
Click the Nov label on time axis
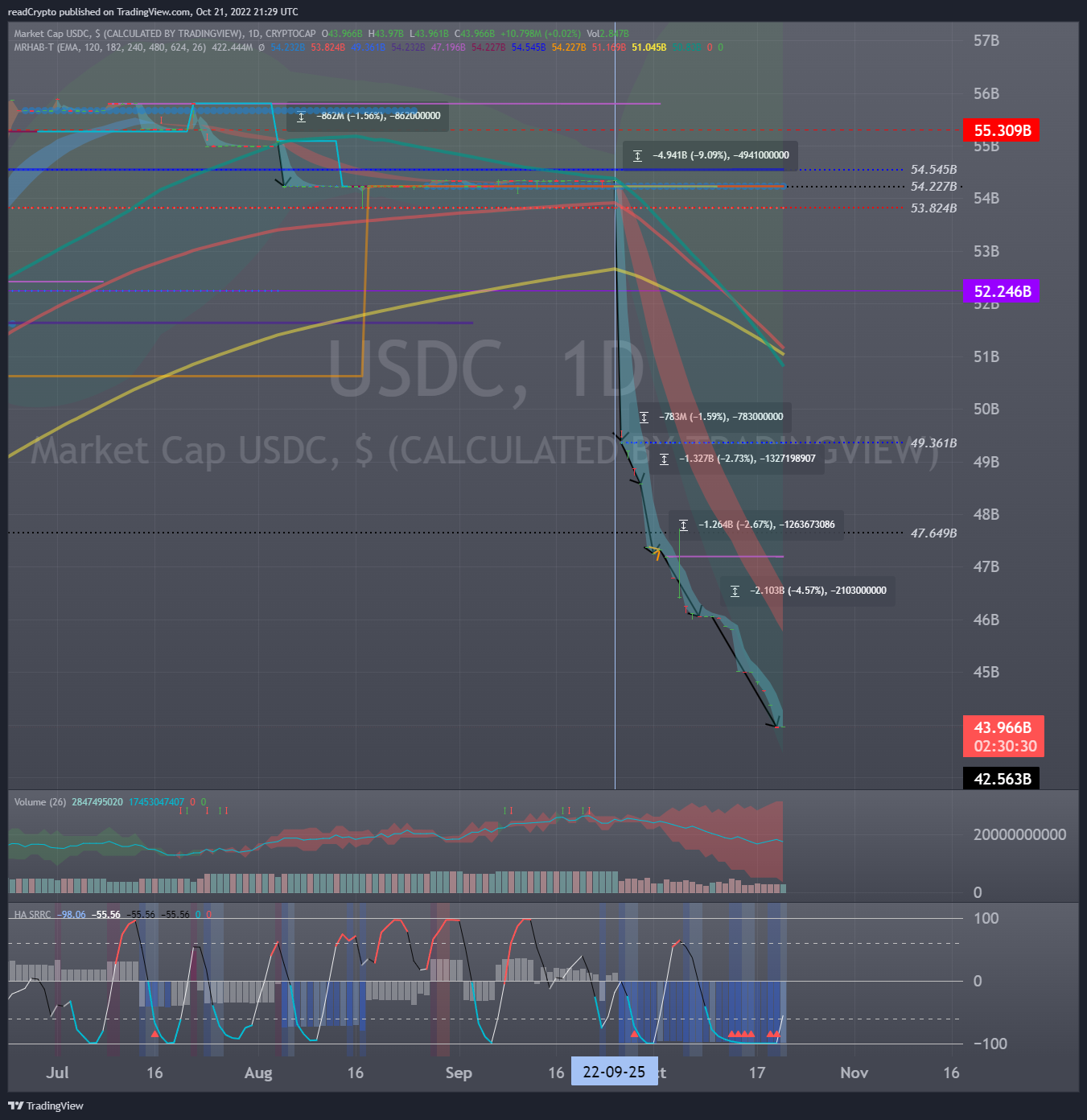(x=854, y=1073)
